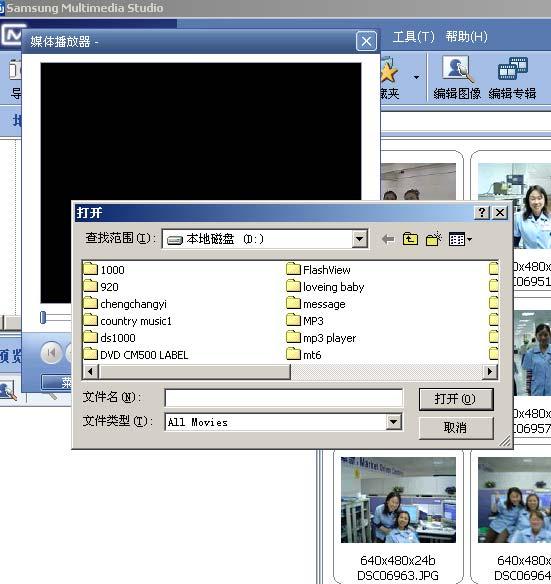The image size is (551, 584).
Task: Close the media player (媒体播放器) window
Action: pos(366,41)
